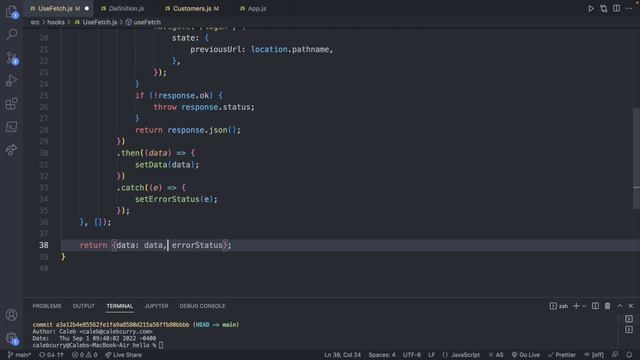The width and height of the screenshot is (640, 360).
Task: Open the Extensions view
Action: click(x=11, y=104)
